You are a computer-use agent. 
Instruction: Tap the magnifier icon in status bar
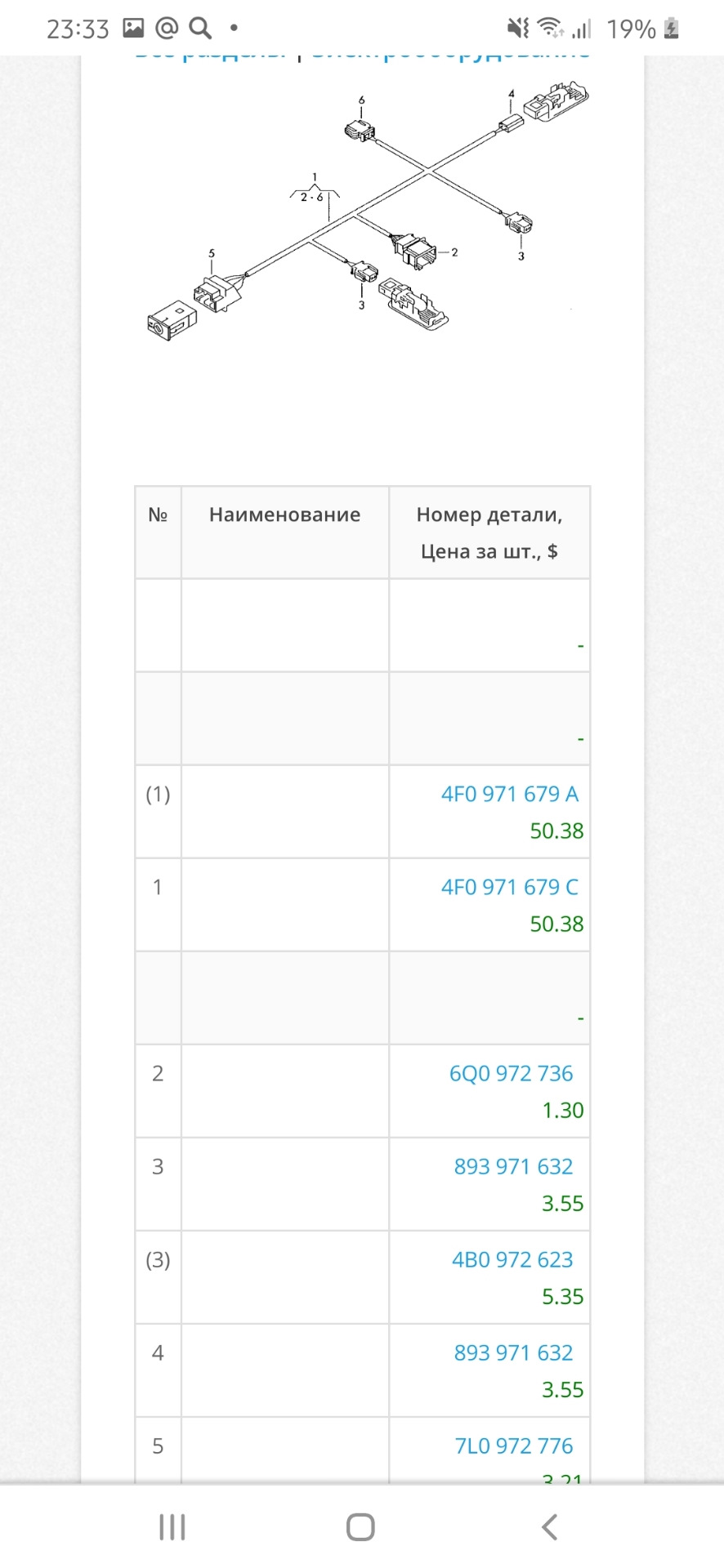tap(200, 29)
